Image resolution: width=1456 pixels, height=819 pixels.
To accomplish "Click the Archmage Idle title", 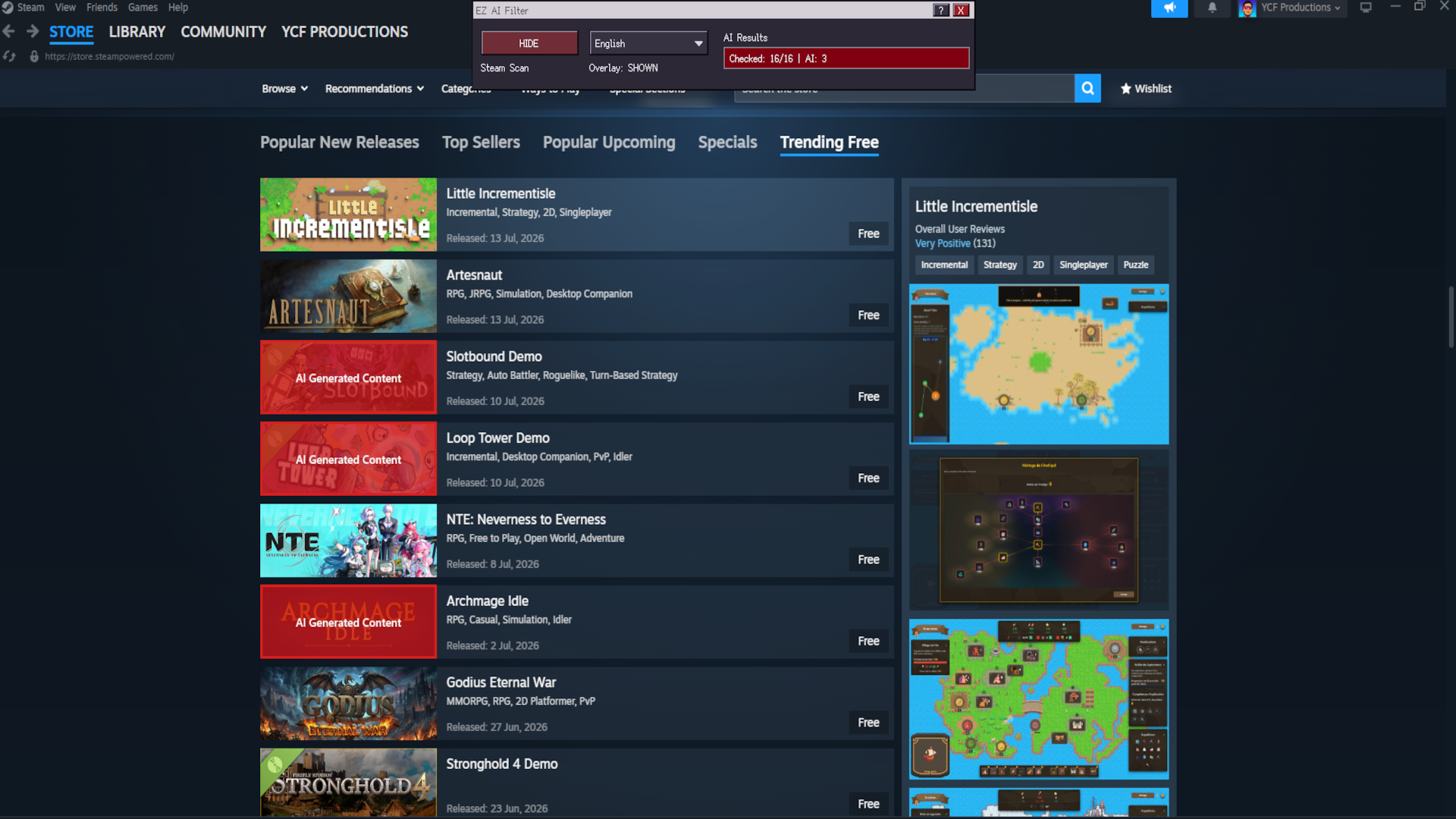I will pos(487,601).
